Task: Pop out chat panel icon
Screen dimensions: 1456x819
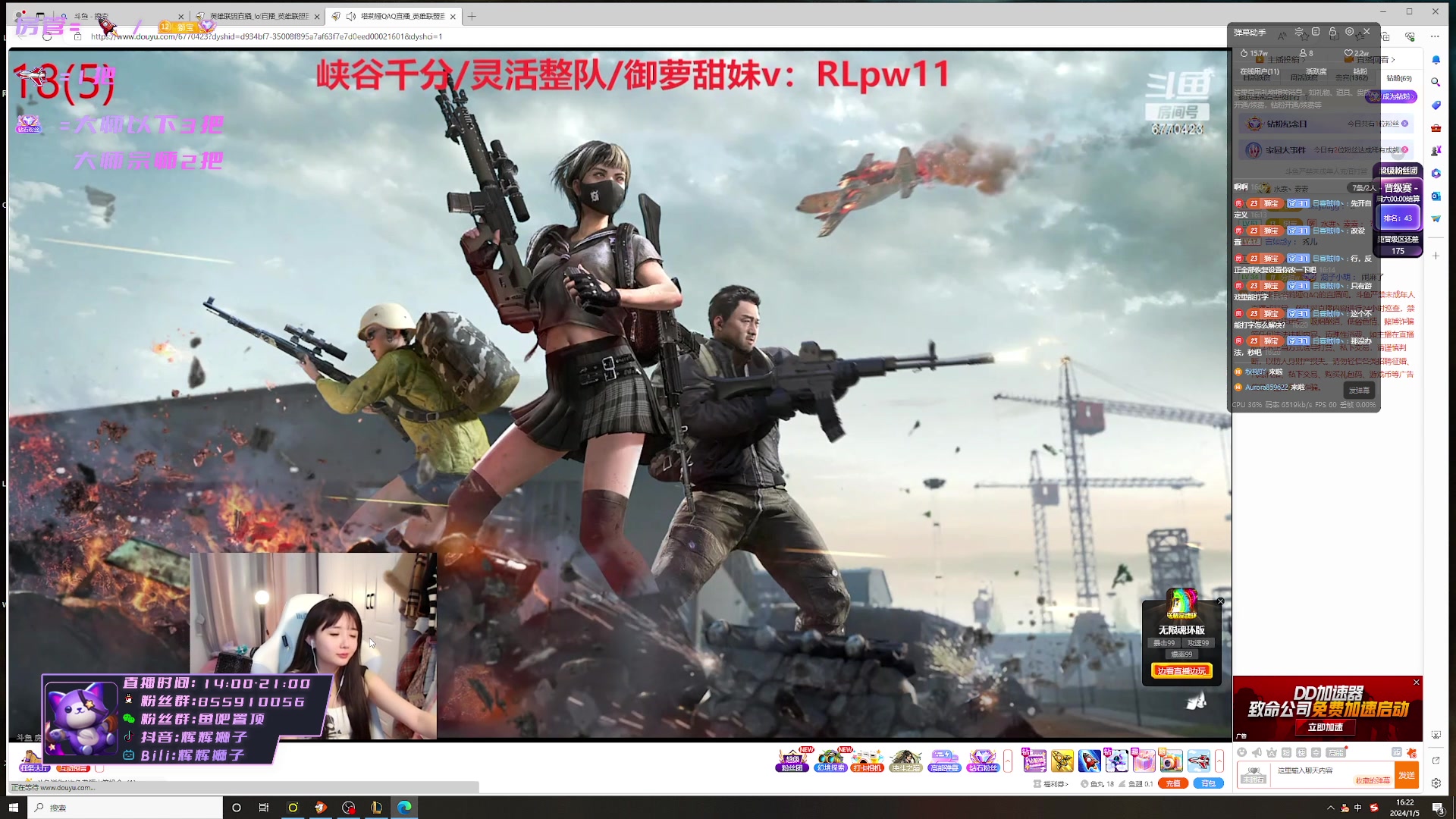Action: click(1436, 760)
